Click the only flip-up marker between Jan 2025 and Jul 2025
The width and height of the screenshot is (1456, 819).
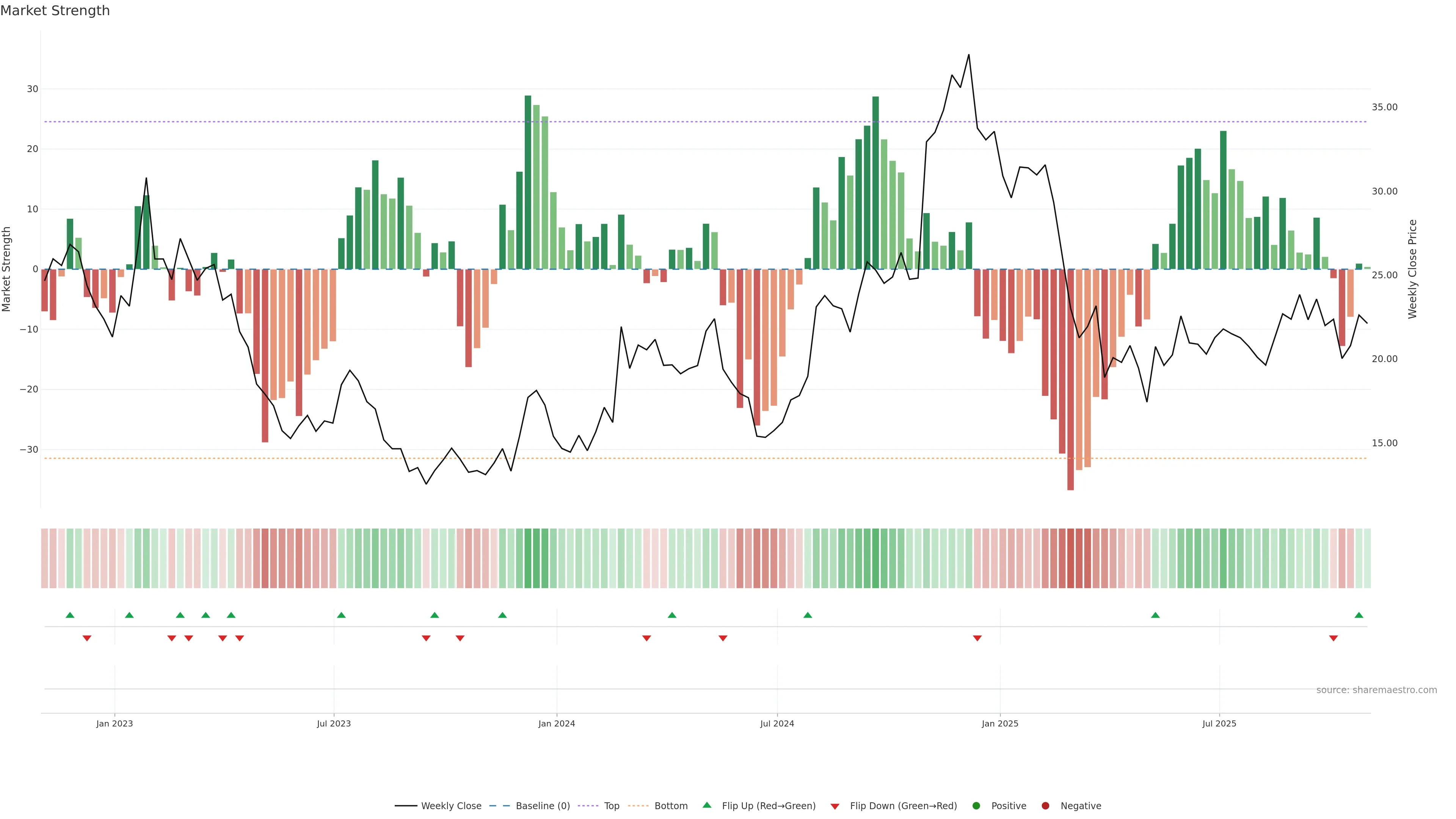[x=1155, y=615]
